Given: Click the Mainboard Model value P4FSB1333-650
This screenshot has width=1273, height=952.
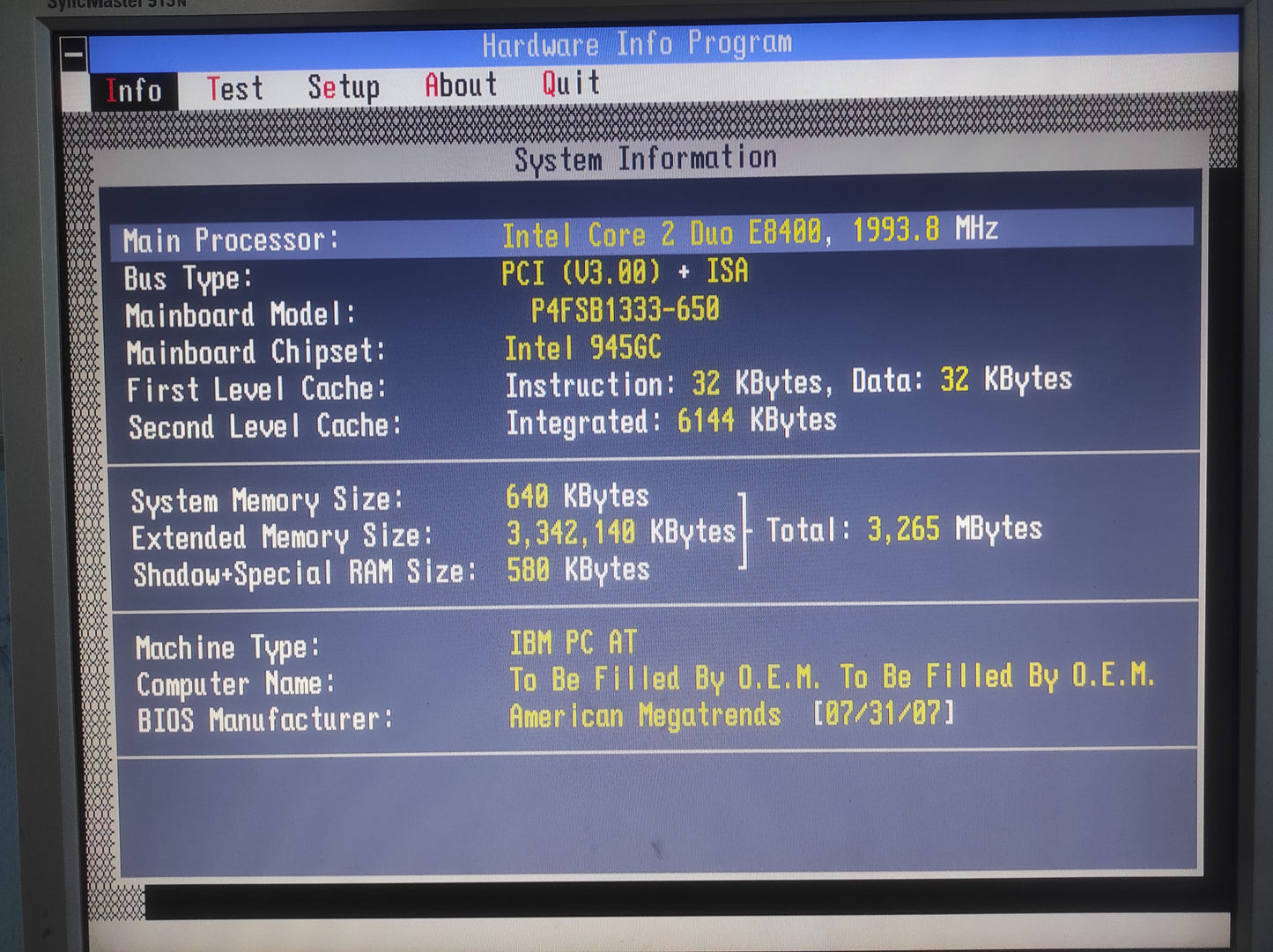Looking at the screenshot, I should click(625, 310).
